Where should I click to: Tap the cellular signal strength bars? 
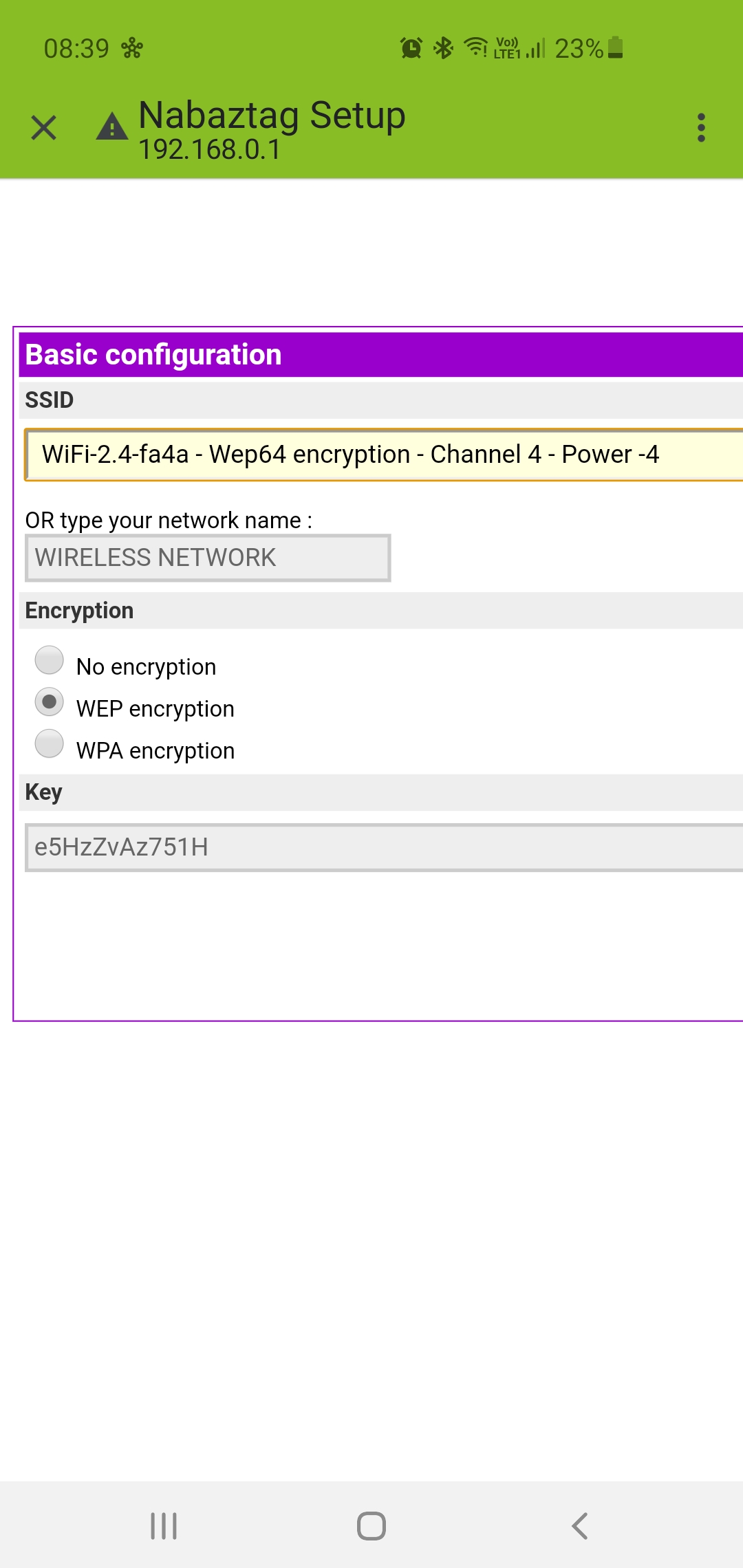(x=536, y=48)
